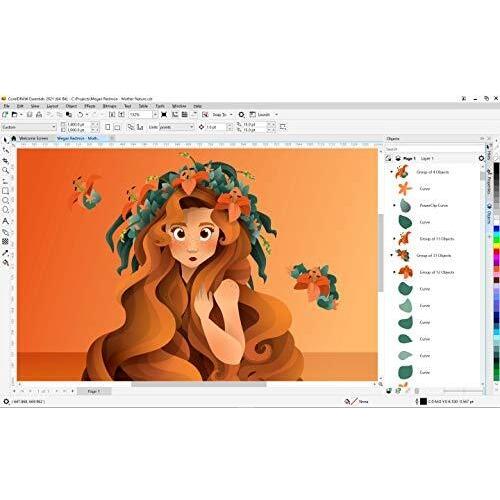Click Layer 1 in Objects docker header
This screenshot has height=500, width=500.
click(x=427, y=158)
